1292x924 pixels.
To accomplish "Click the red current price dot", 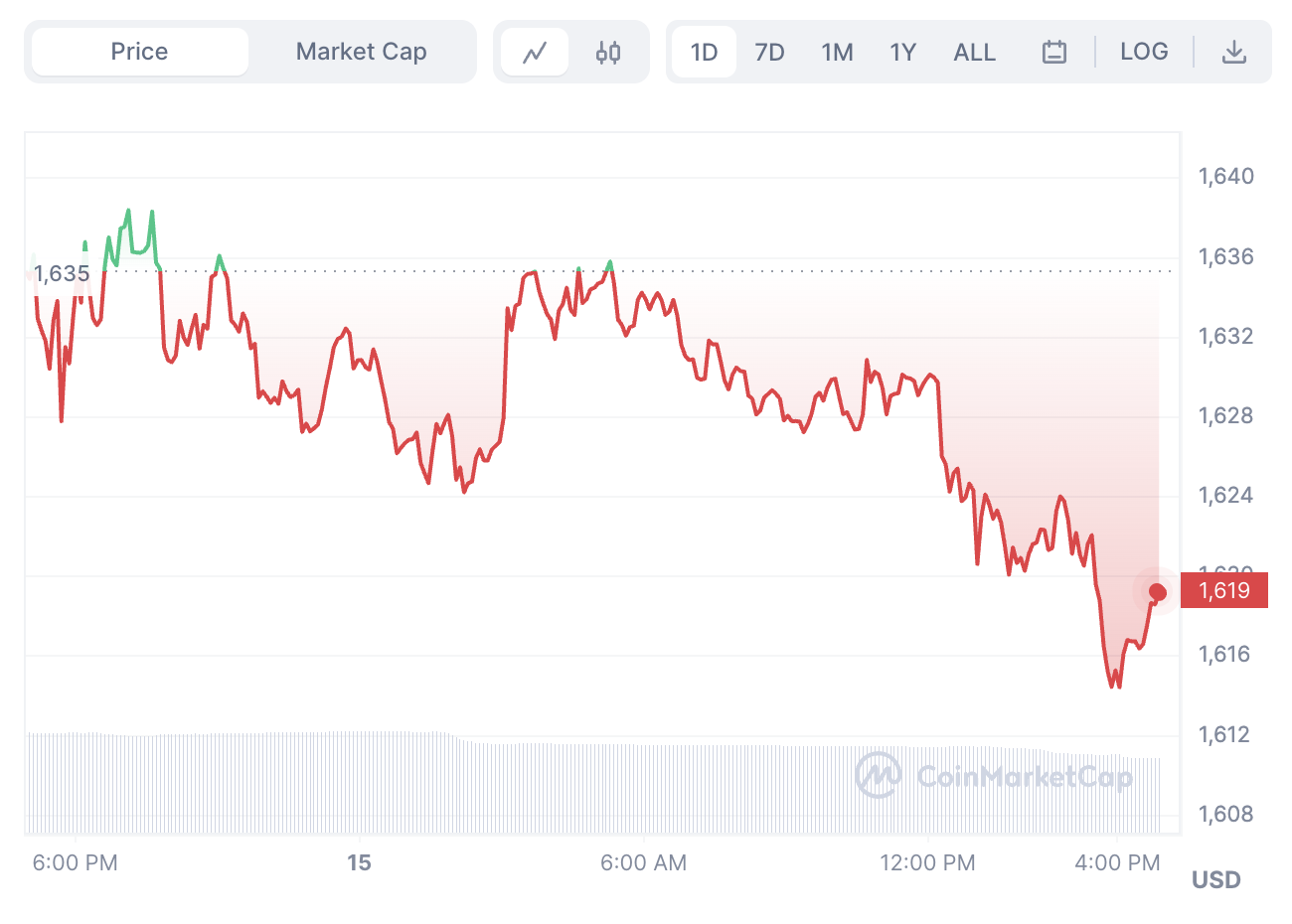I will [x=1157, y=592].
